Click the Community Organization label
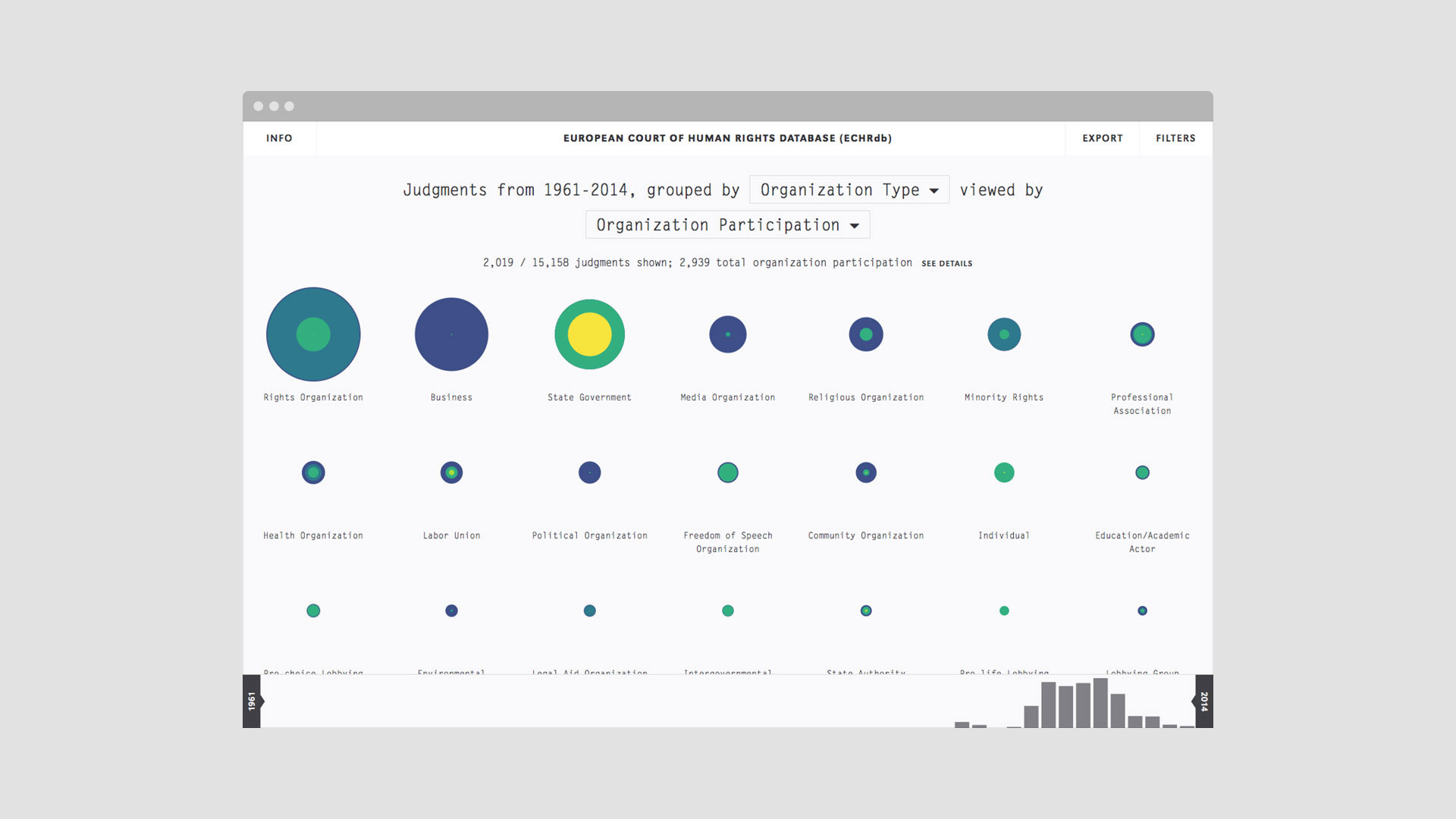 pos(866,535)
